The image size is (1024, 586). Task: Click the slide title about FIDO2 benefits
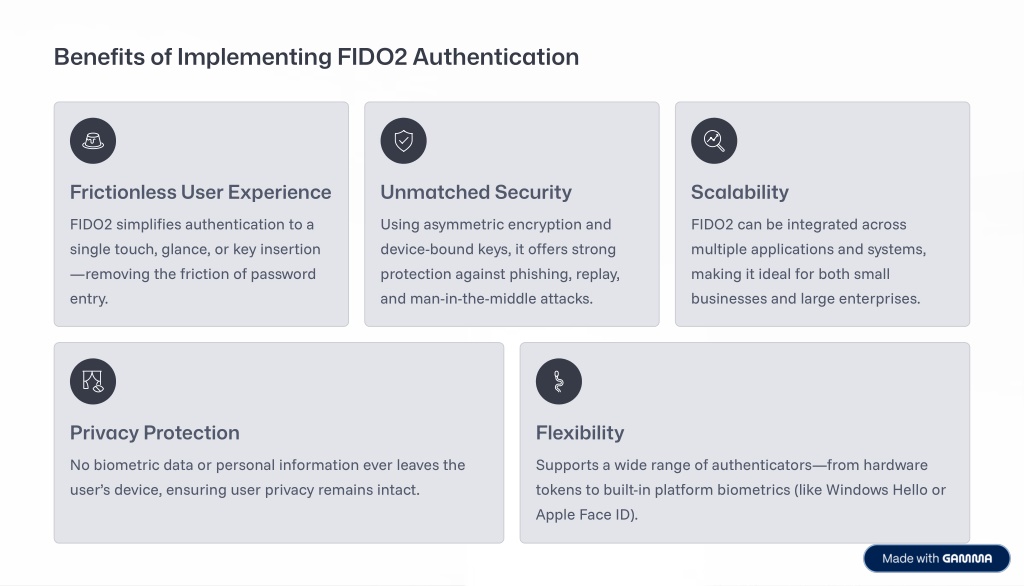[316, 57]
